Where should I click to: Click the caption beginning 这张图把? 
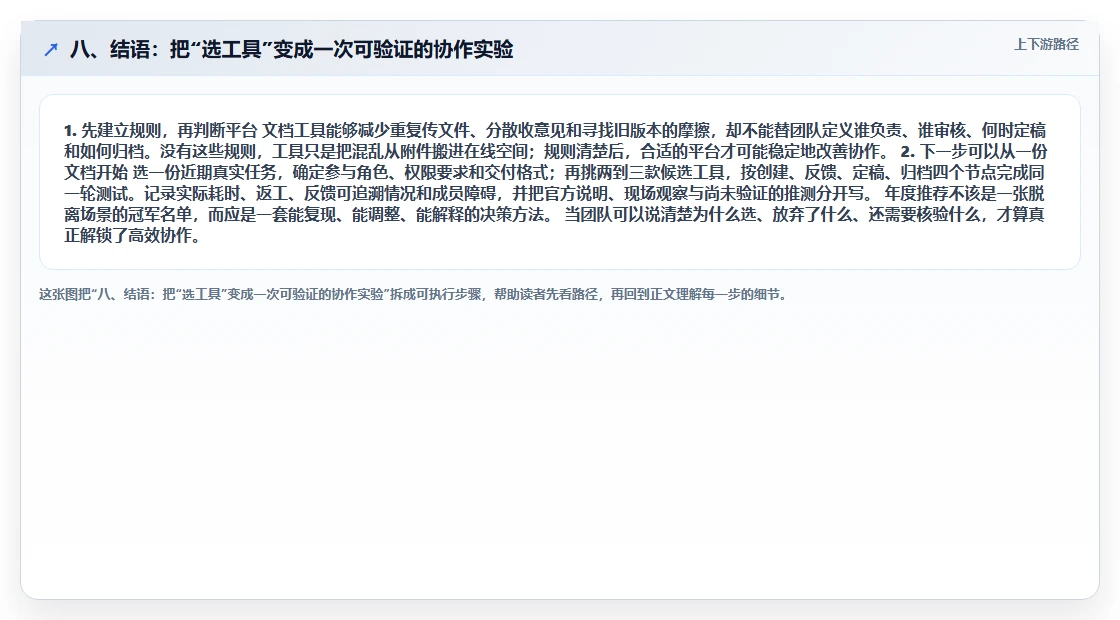[x=414, y=294]
